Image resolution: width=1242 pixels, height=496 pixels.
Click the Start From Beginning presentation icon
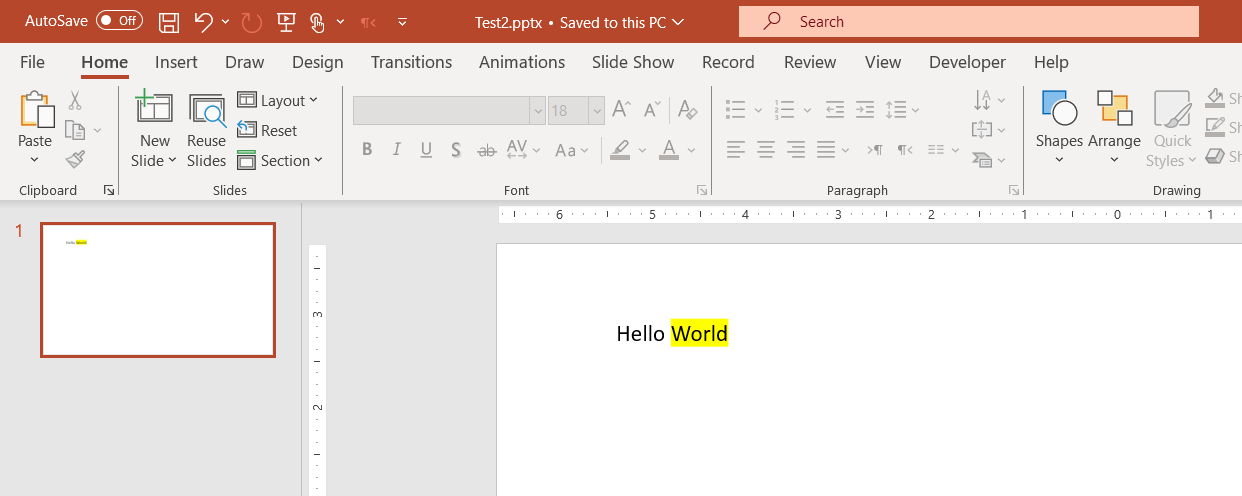(286, 21)
